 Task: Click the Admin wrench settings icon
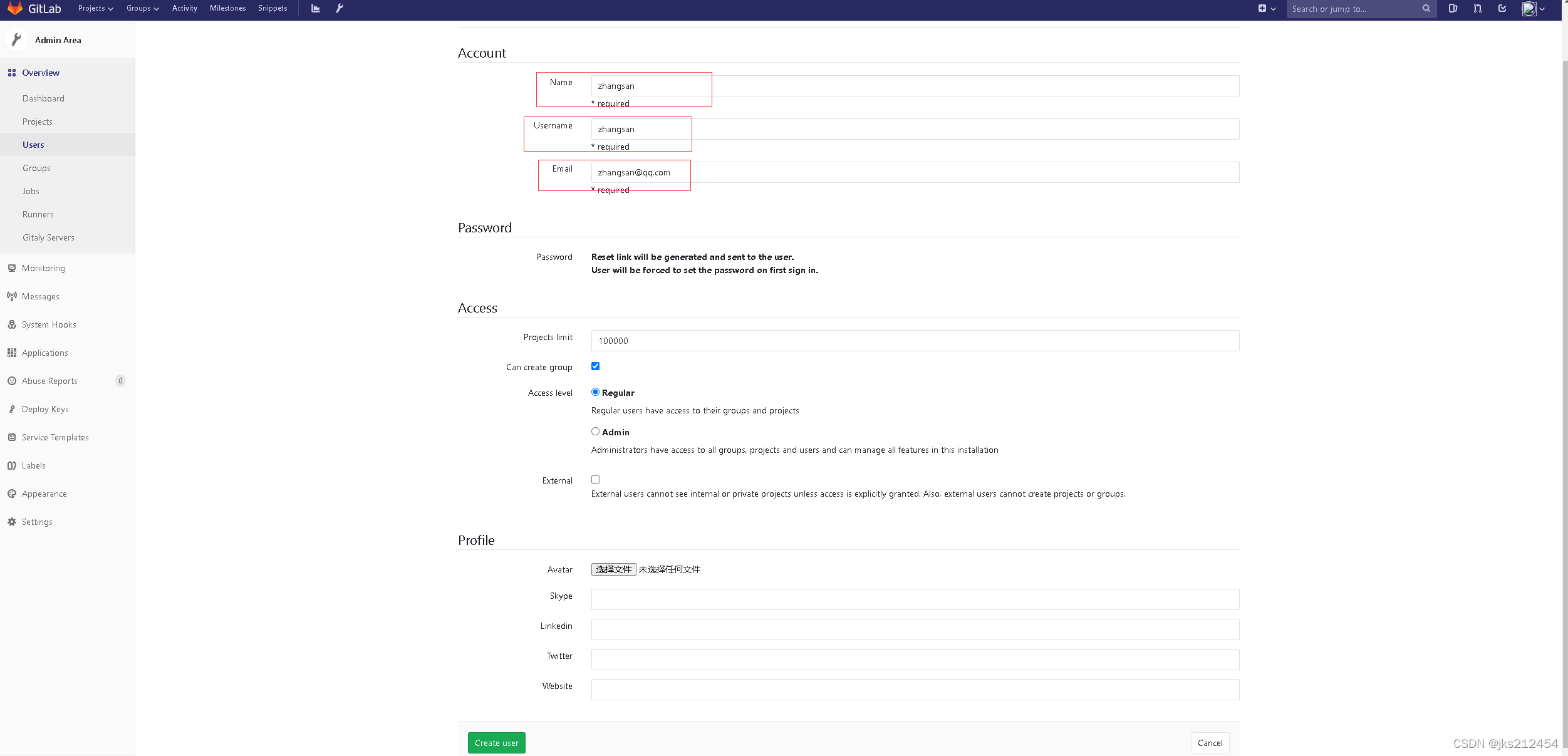(x=339, y=8)
